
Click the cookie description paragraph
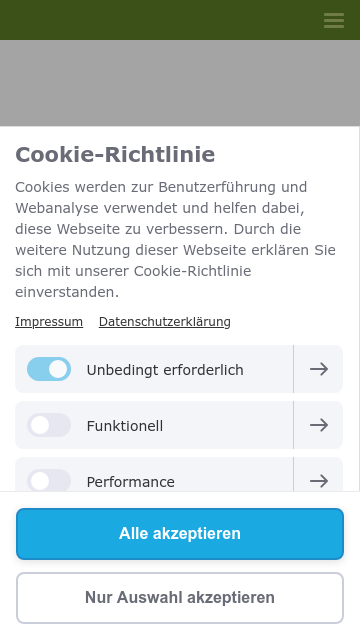tap(176, 240)
